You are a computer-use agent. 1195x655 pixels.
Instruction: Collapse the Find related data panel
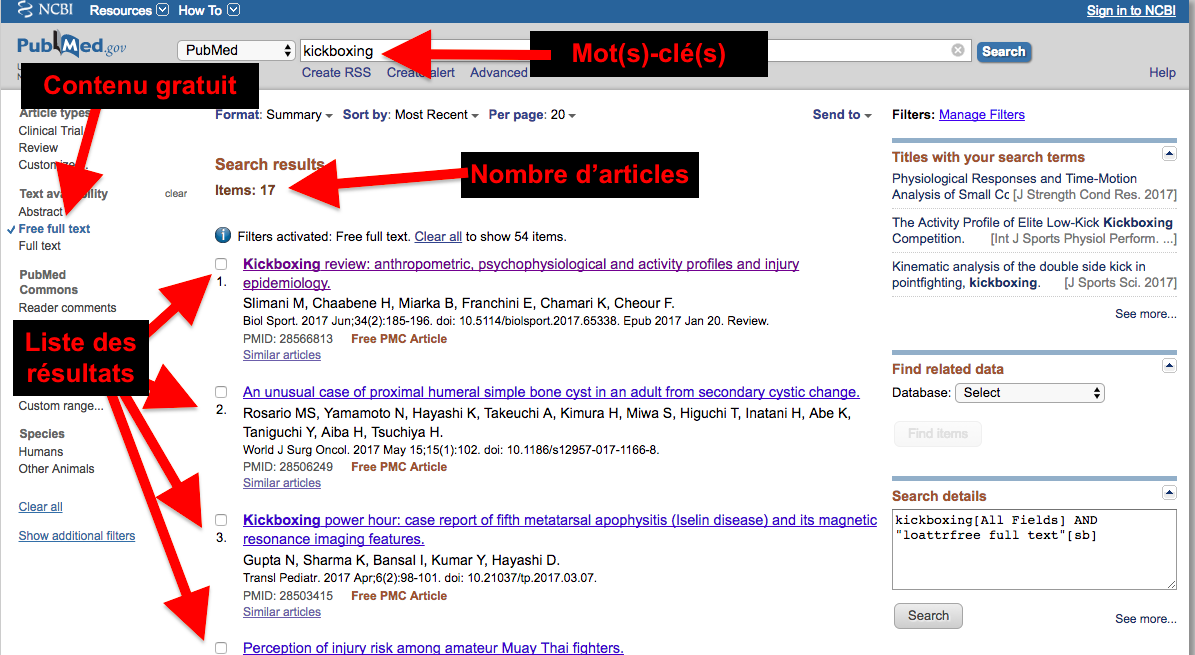(1169, 366)
